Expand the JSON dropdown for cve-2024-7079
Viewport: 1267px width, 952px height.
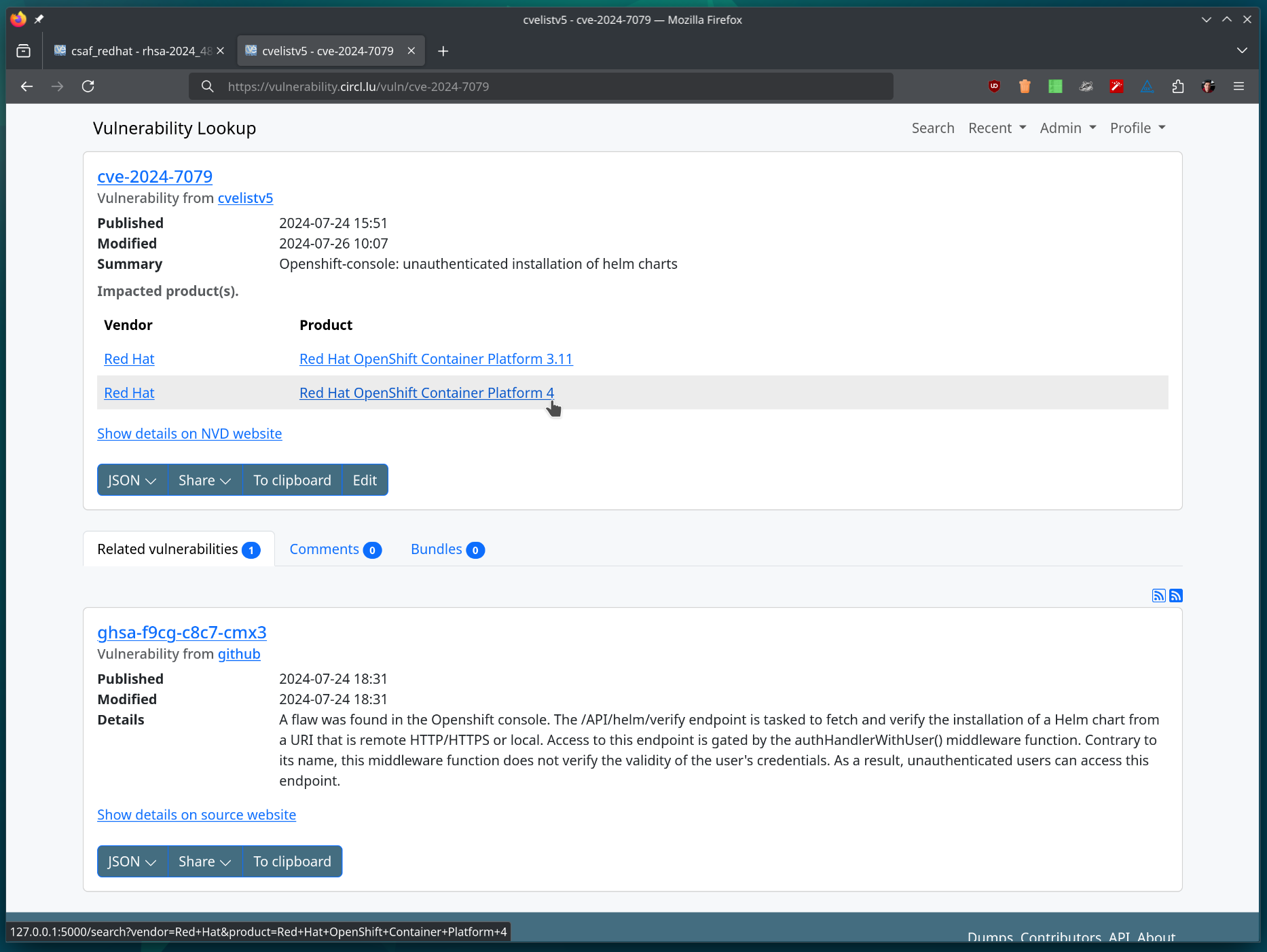132,480
